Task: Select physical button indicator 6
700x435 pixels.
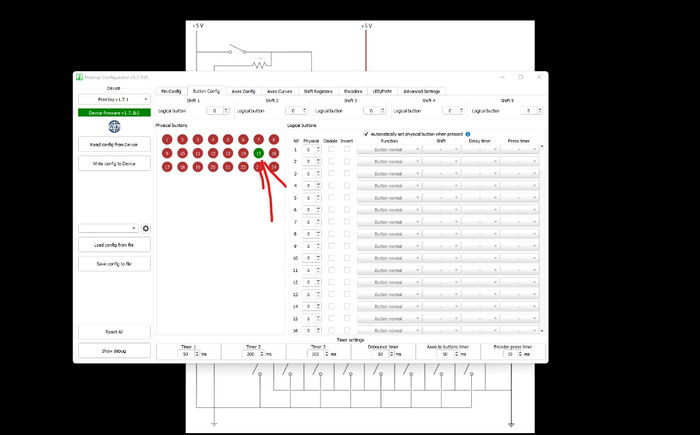Action: point(243,140)
